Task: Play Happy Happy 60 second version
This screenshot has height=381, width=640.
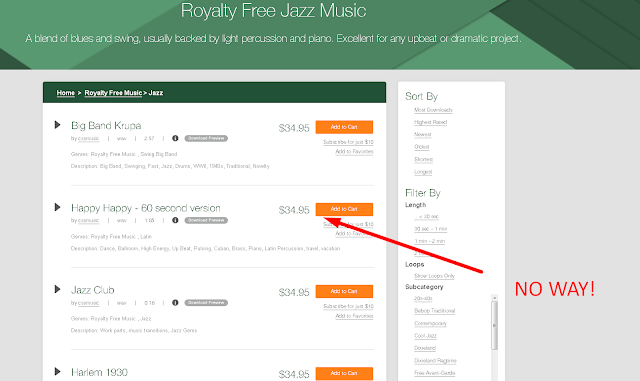Action: [58, 207]
